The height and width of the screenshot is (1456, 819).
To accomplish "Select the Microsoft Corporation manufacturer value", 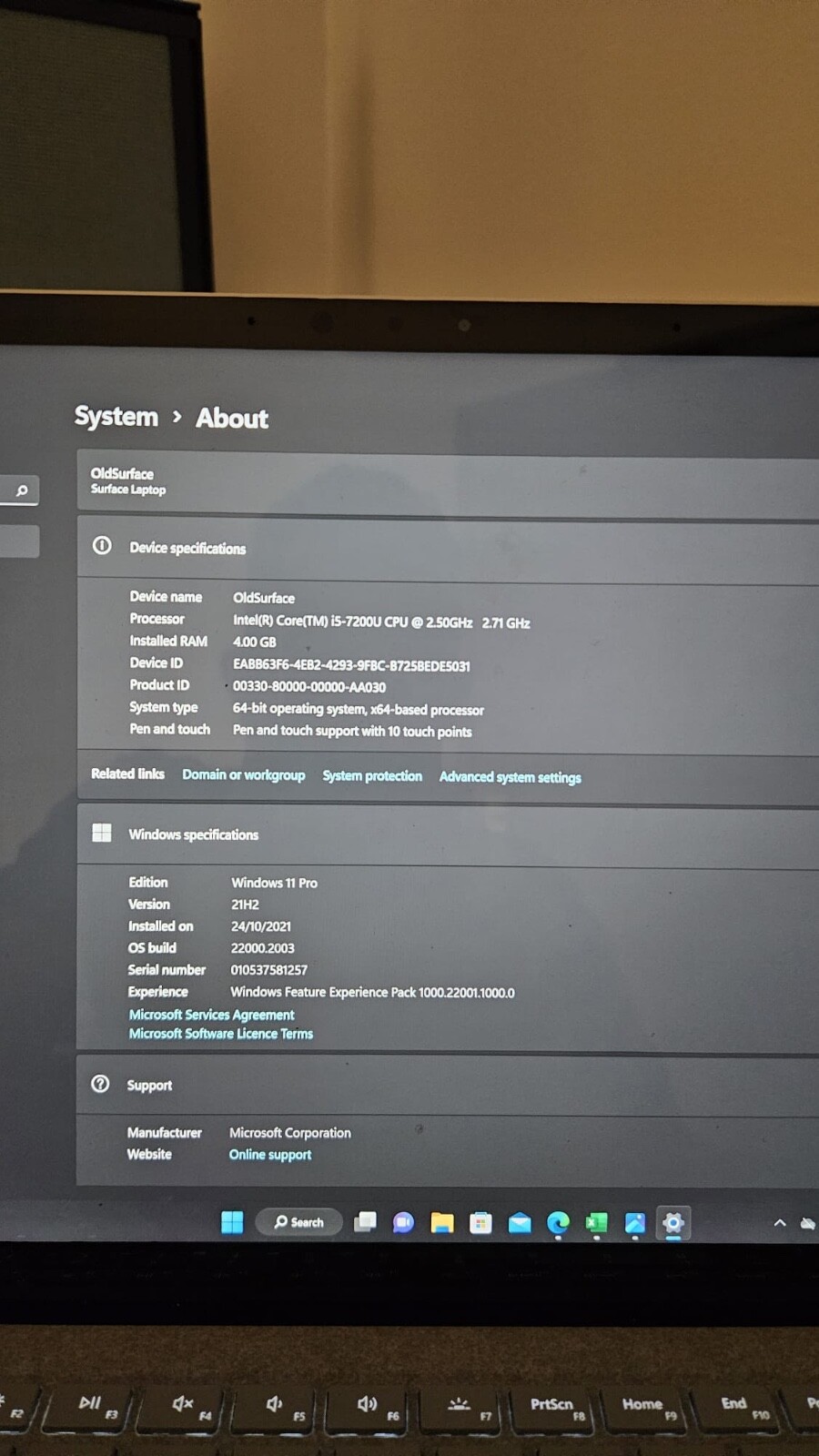I will [x=290, y=1133].
